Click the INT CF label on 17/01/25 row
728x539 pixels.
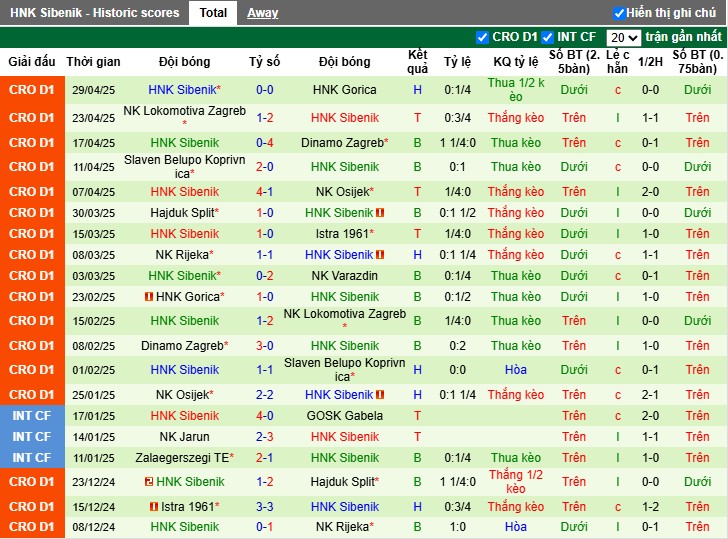(32, 416)
